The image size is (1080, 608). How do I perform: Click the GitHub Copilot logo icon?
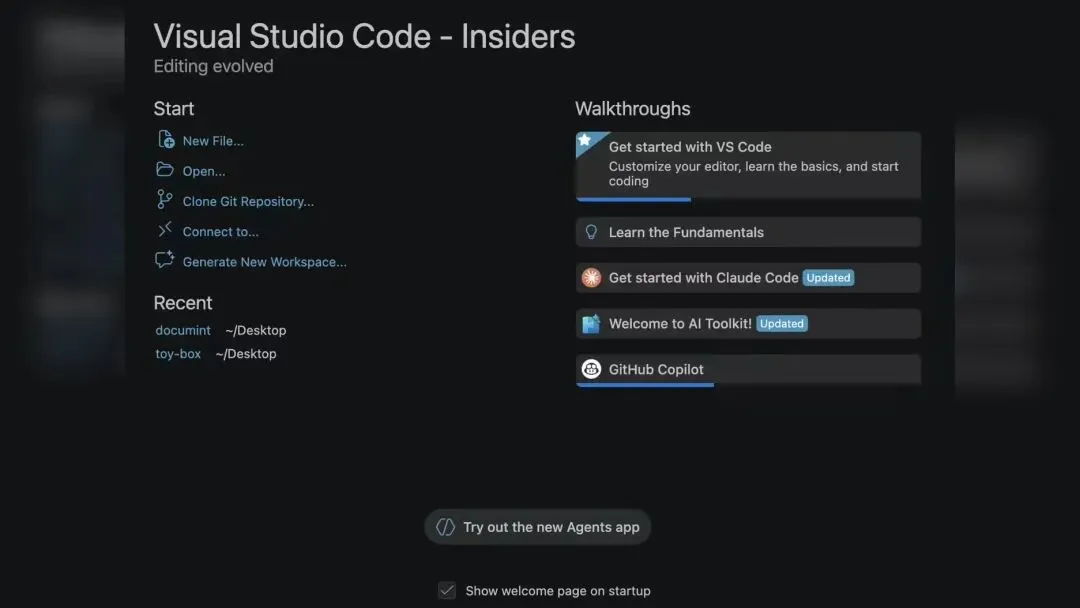pos(591,369)
